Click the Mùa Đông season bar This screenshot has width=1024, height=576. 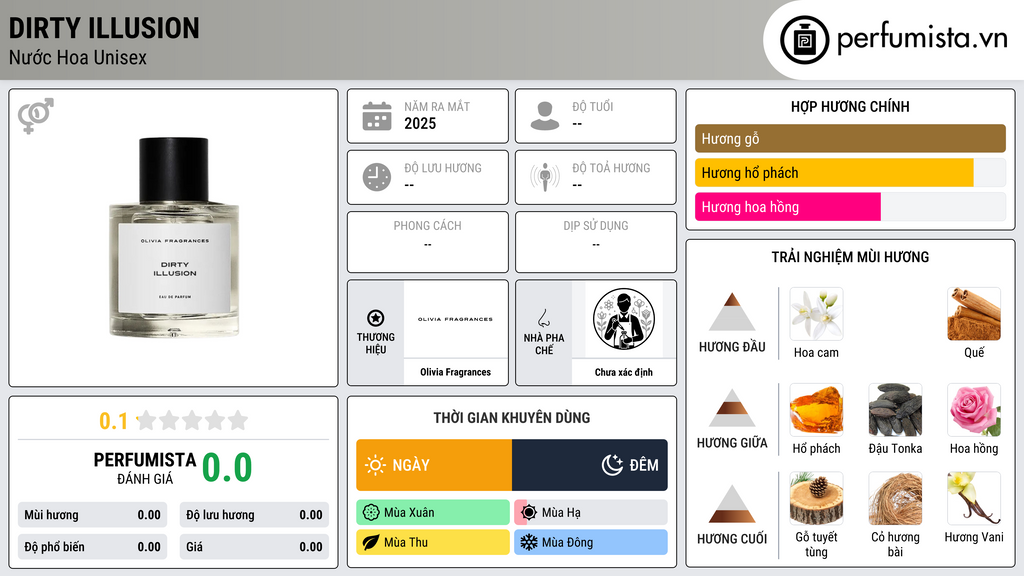point(591,542)
